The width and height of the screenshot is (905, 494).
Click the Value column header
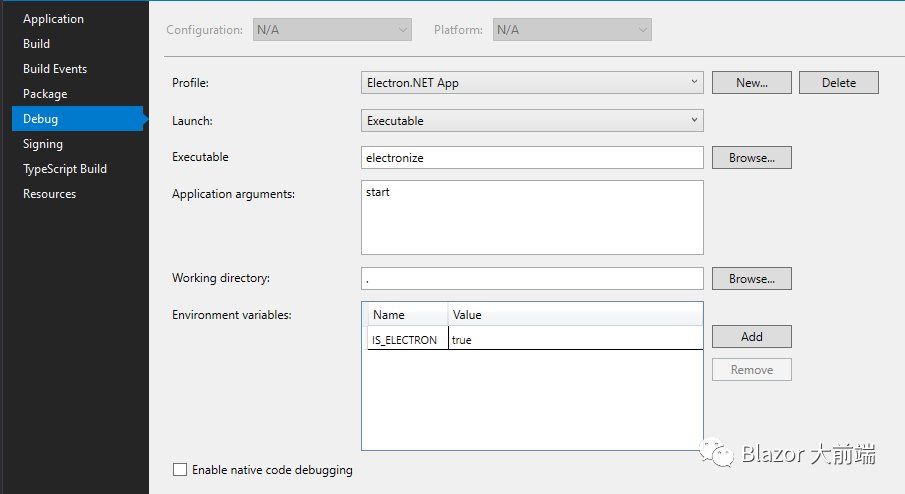[575, 315]
